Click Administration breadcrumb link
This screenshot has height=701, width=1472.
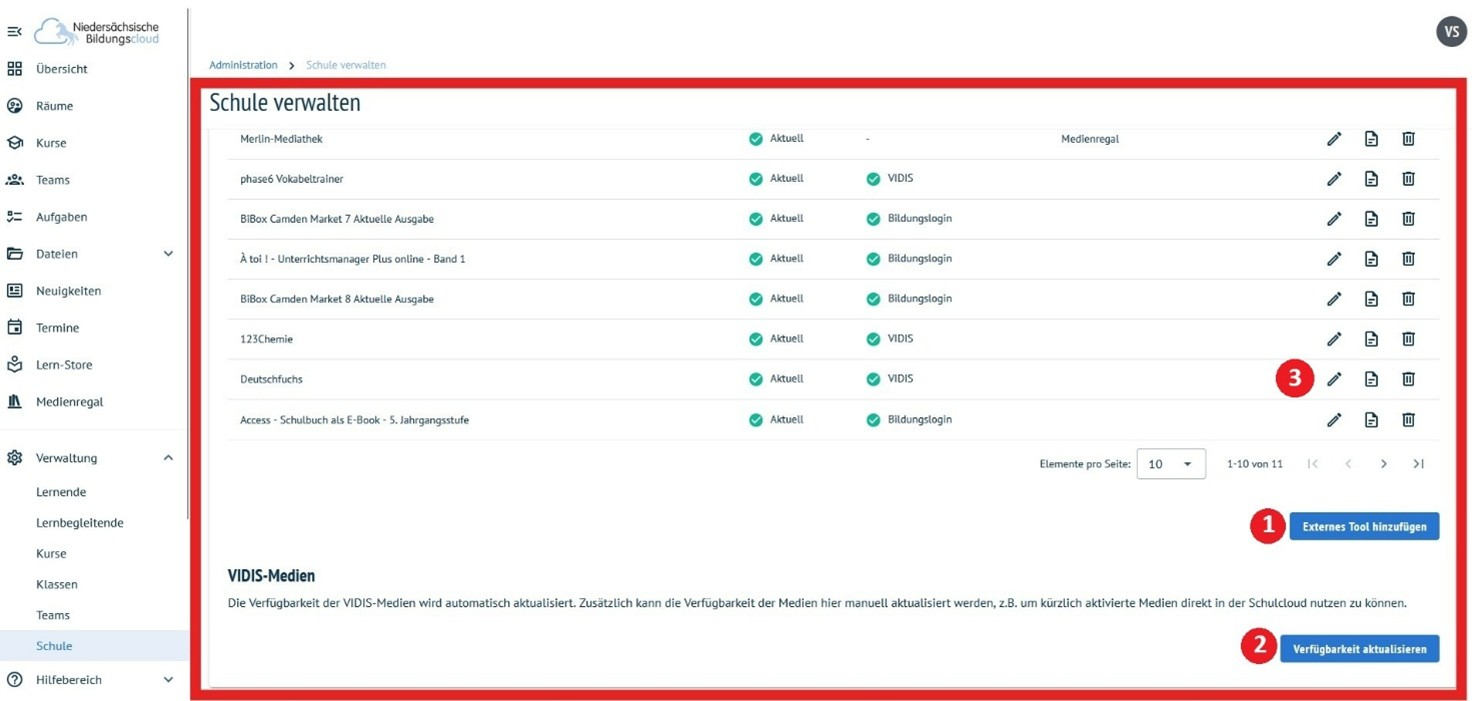243,65
